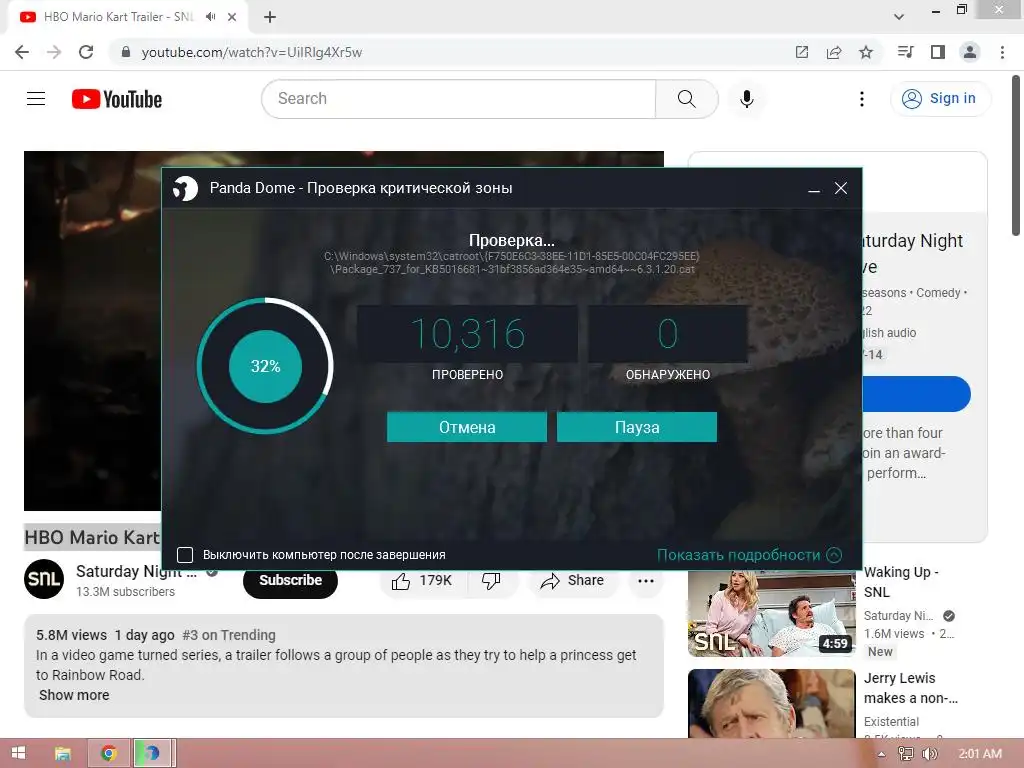Switch to Chrome in taskbar
Viewport: 1024px width, 768px height.
click(x=108, y=753)
